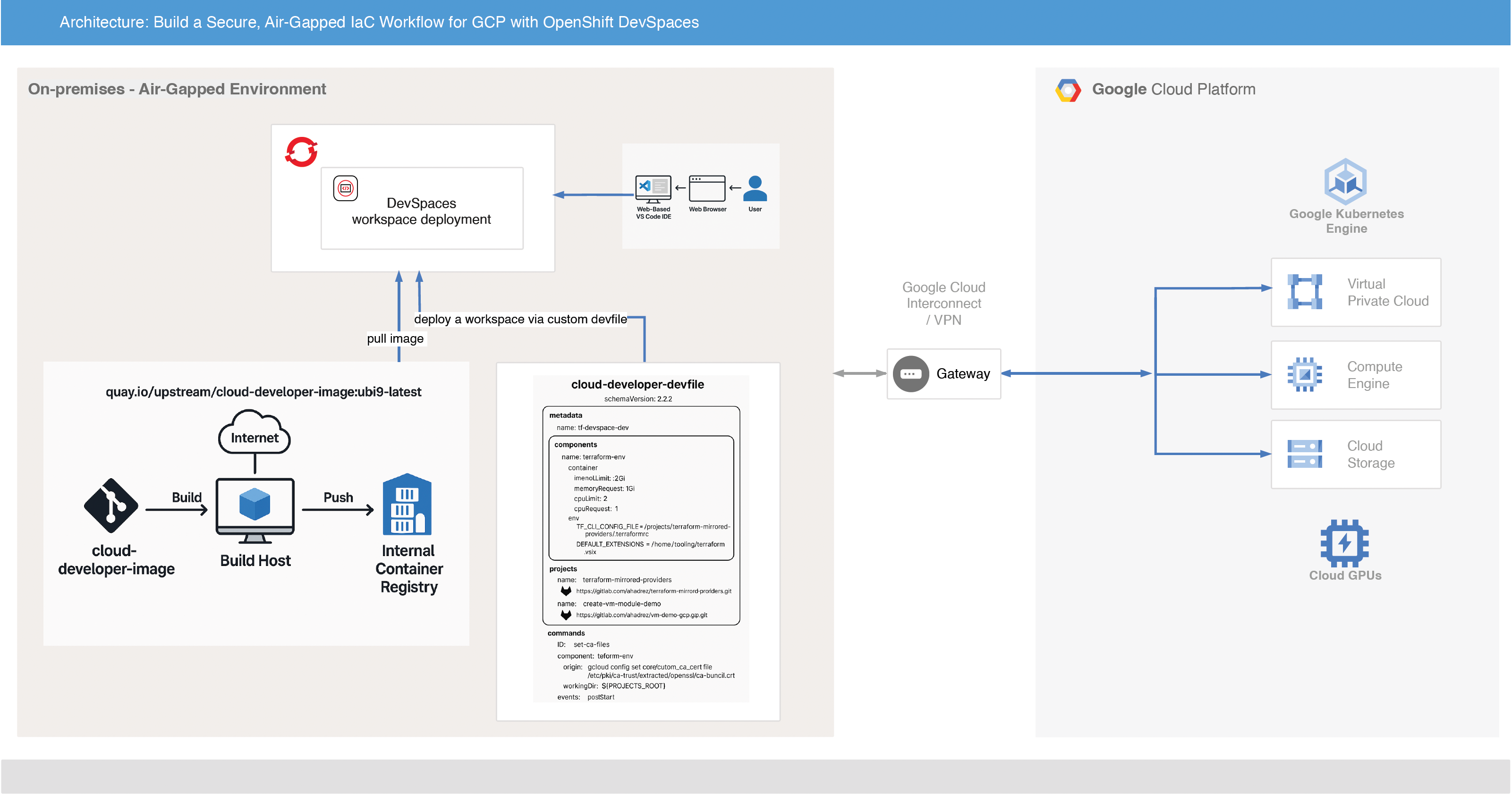
Task: Click the 'Cloud Storage' label
Action: (1371, 454)
